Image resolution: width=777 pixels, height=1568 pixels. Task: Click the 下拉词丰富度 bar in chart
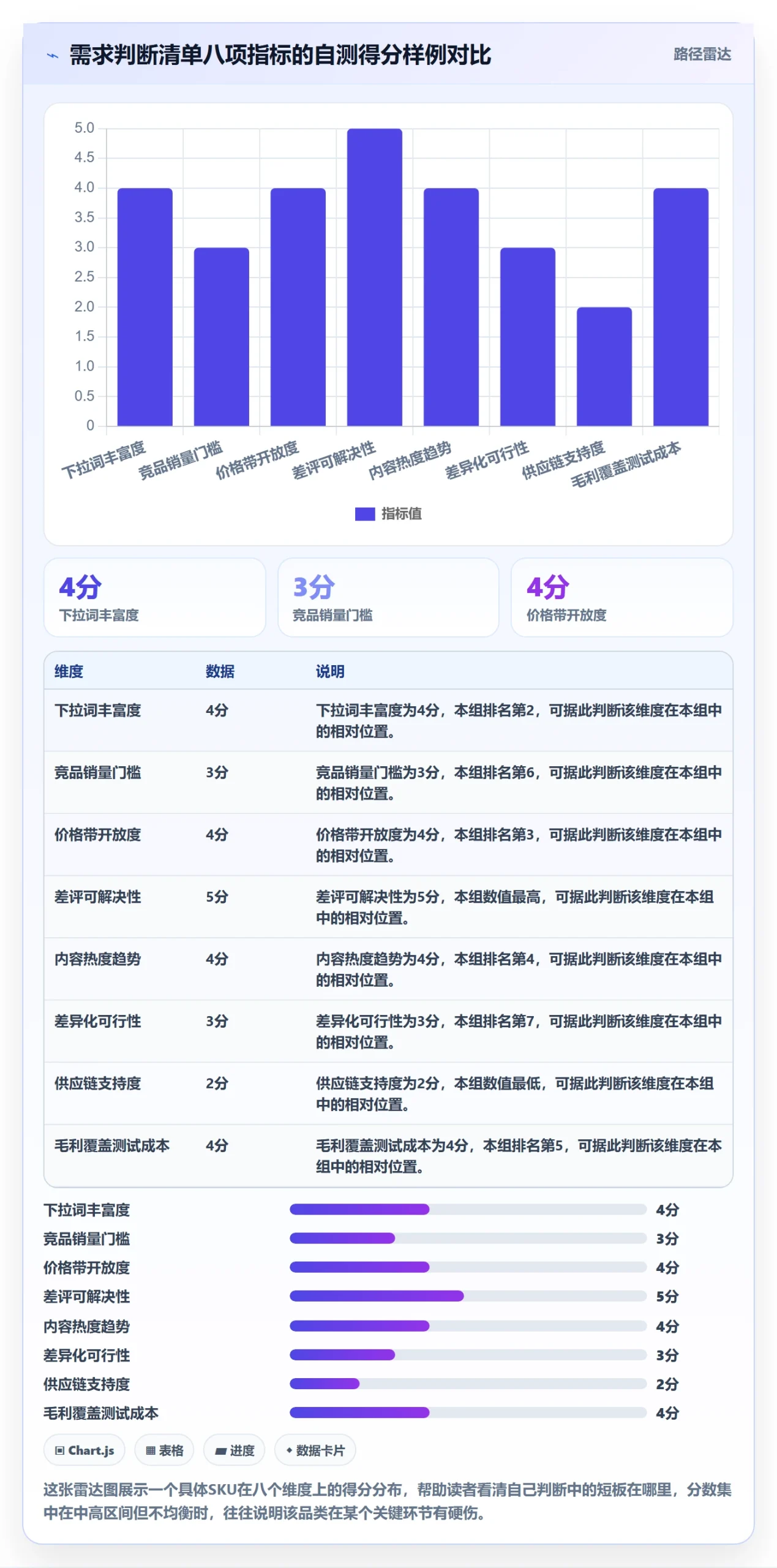point(145,306)
